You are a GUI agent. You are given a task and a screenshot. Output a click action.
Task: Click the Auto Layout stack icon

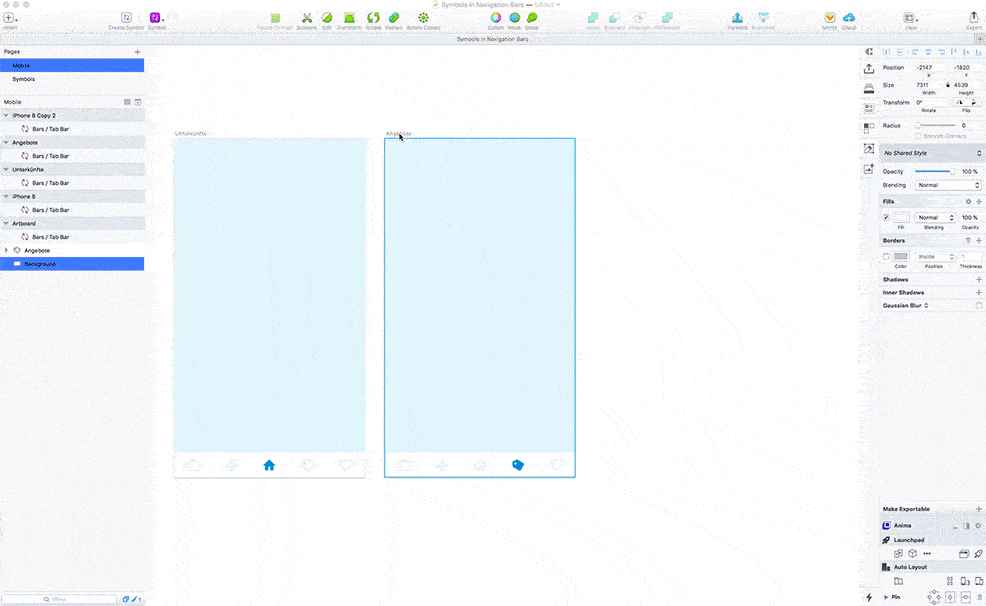(x=899, y=581)
